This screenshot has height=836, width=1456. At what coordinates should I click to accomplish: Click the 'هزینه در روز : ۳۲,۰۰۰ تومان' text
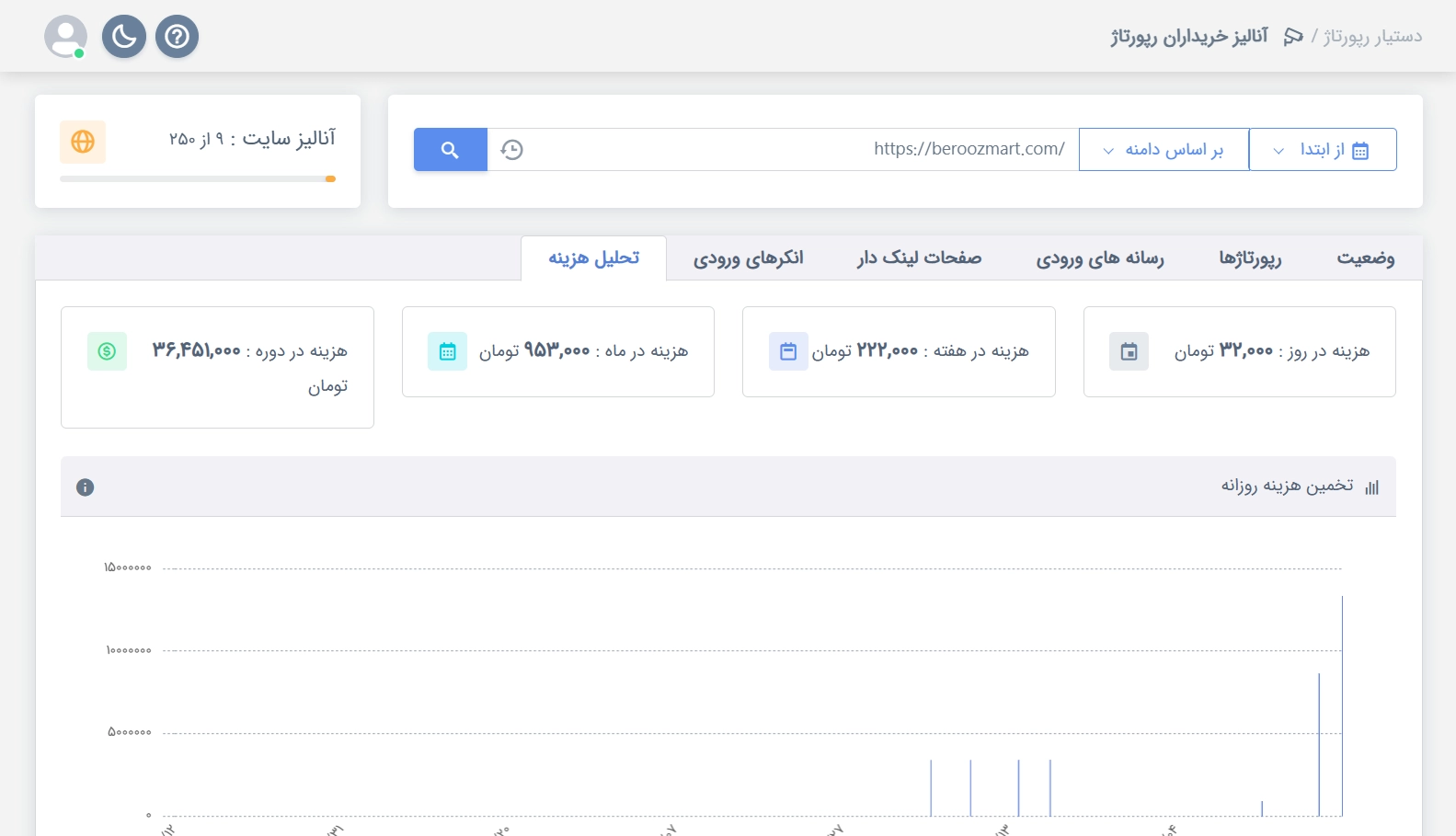pos(1272,351)
